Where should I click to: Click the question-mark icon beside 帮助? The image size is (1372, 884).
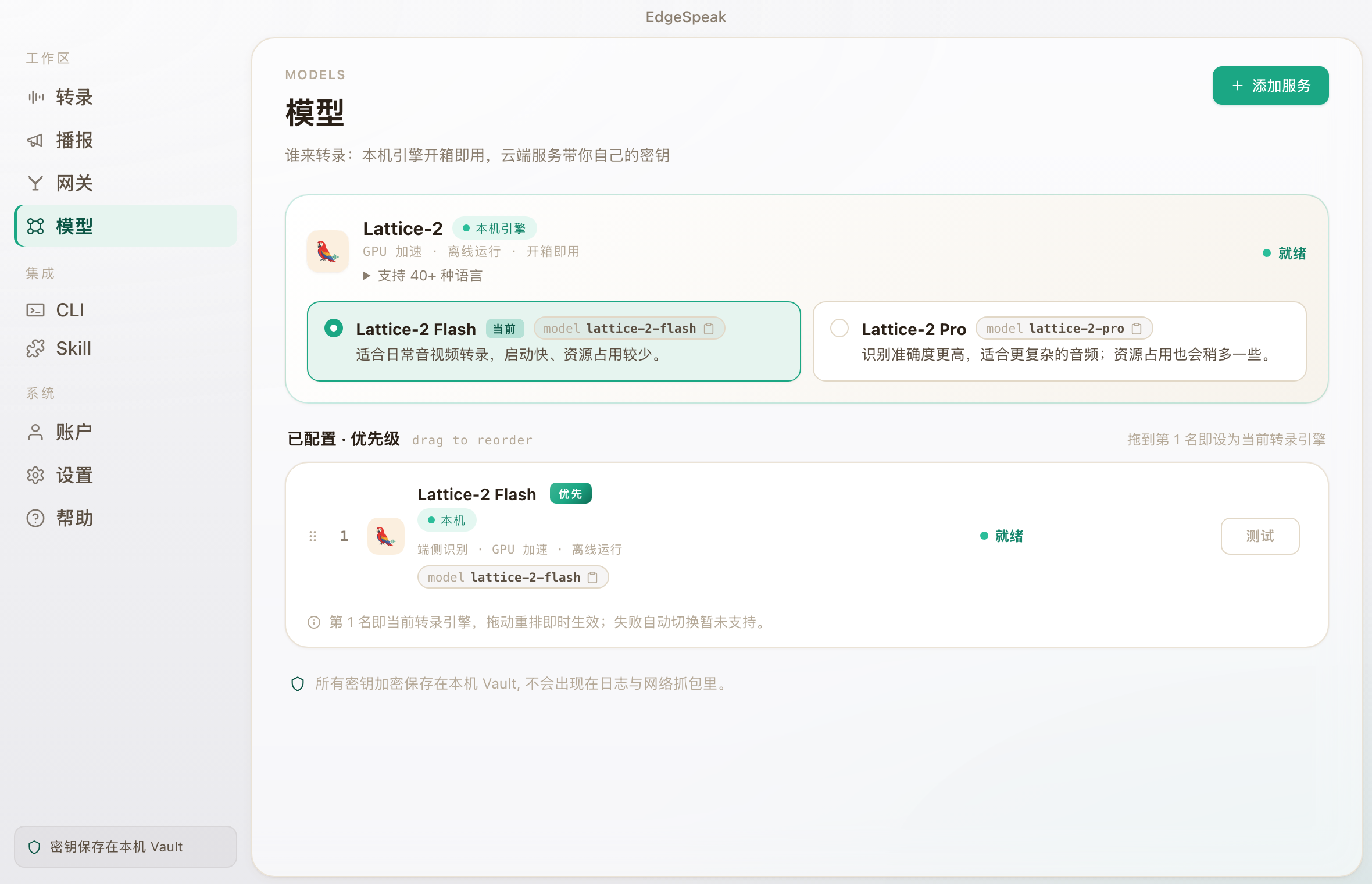[35, 518]
